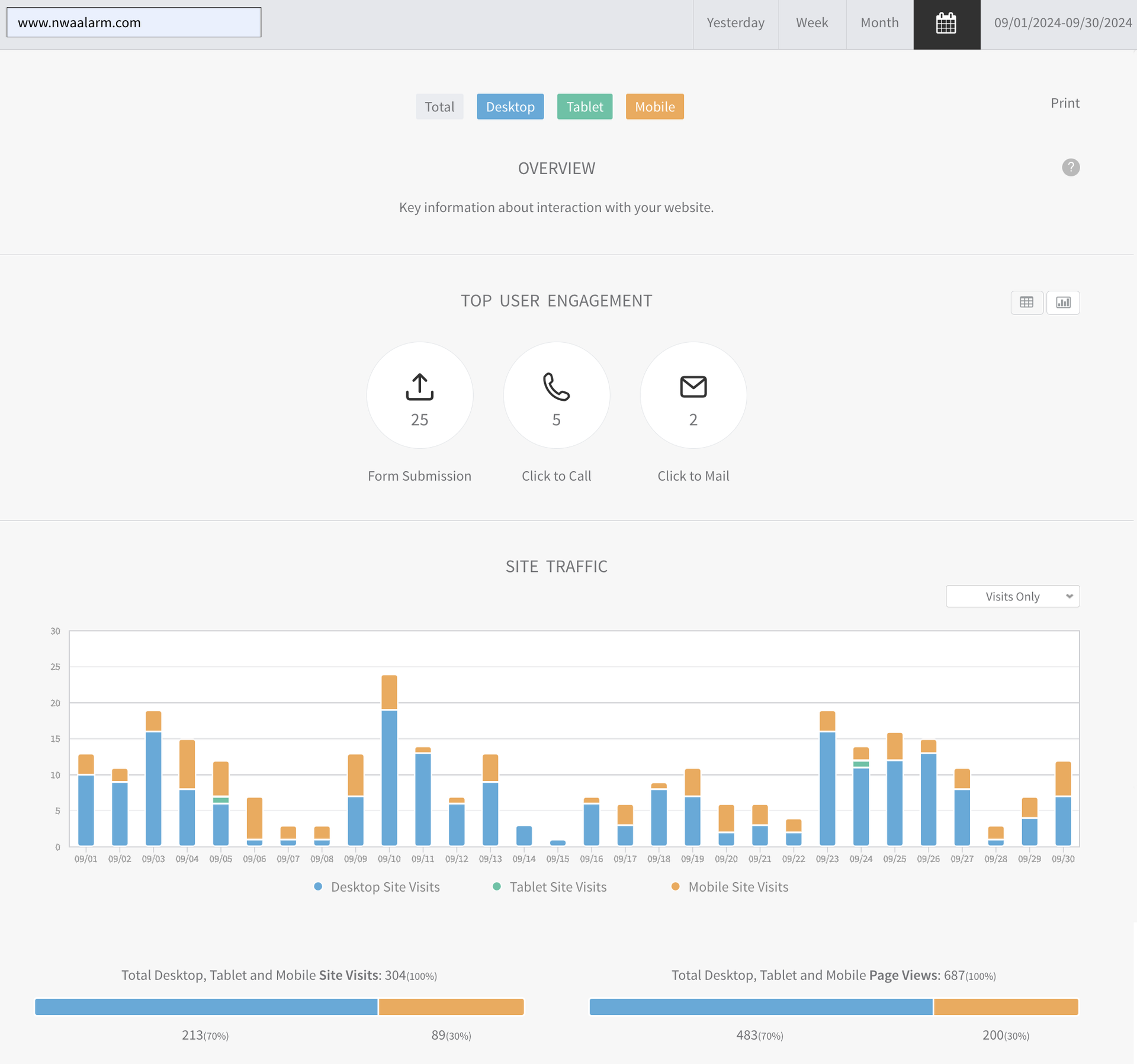
Task: Click the Click to Call phone icon
Action: 556,387
